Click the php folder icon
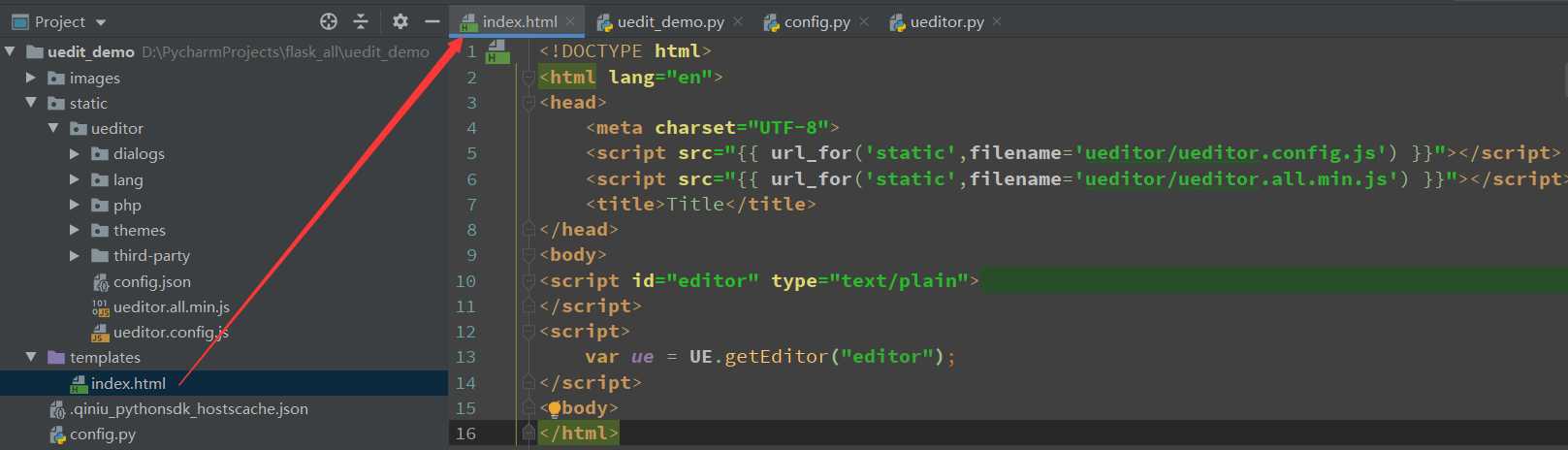The width and height of the screenshot is (1568, 450). [x=100, y=205]
